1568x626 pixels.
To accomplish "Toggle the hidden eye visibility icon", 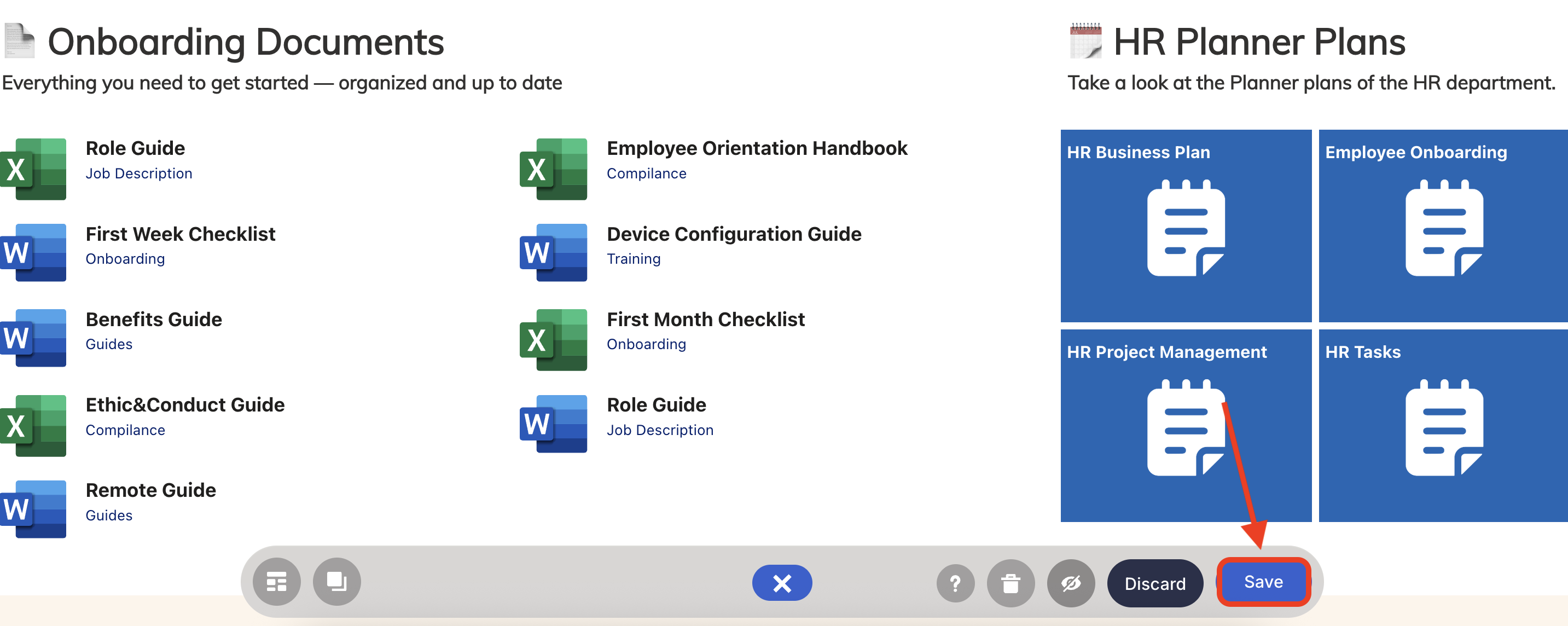I will point(1071,583).
